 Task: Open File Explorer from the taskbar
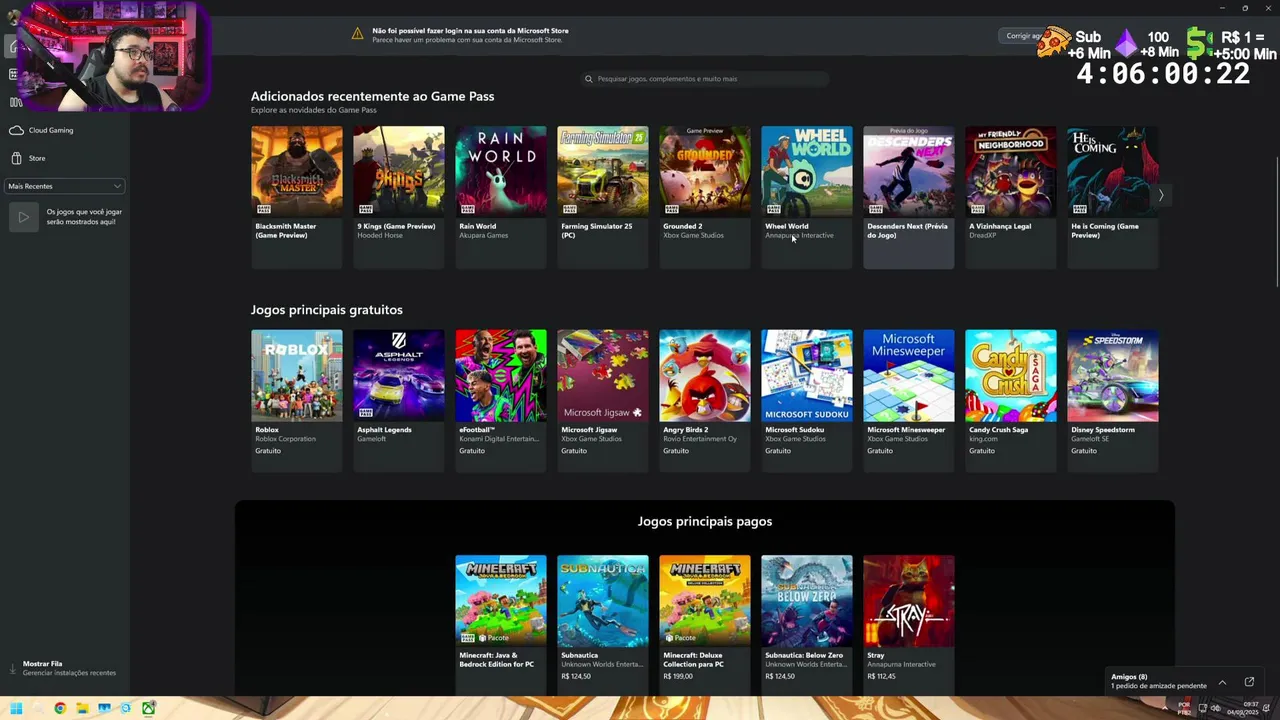point(82,709)
